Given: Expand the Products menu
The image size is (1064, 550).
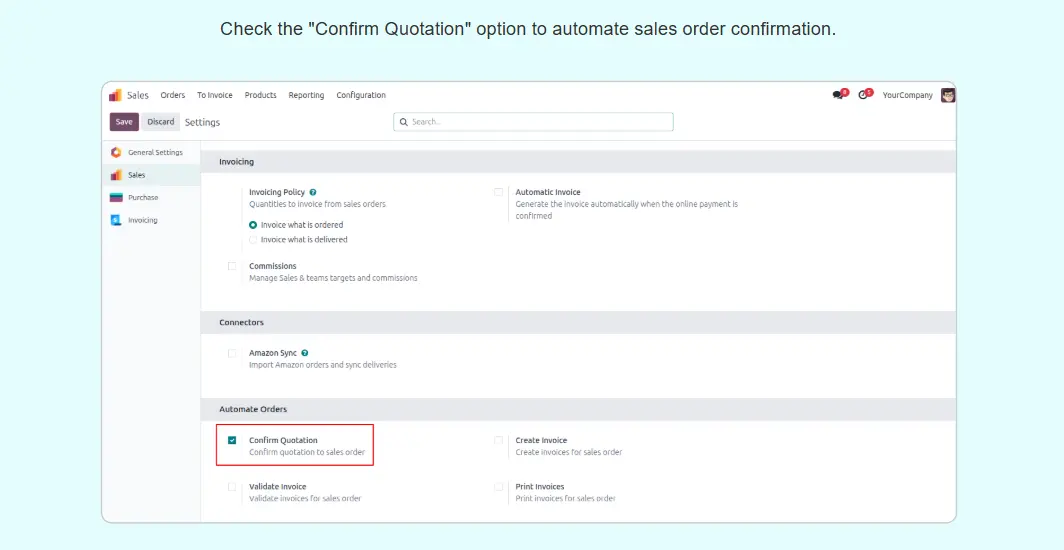Looking at the screenshot, I should (260, 95).
